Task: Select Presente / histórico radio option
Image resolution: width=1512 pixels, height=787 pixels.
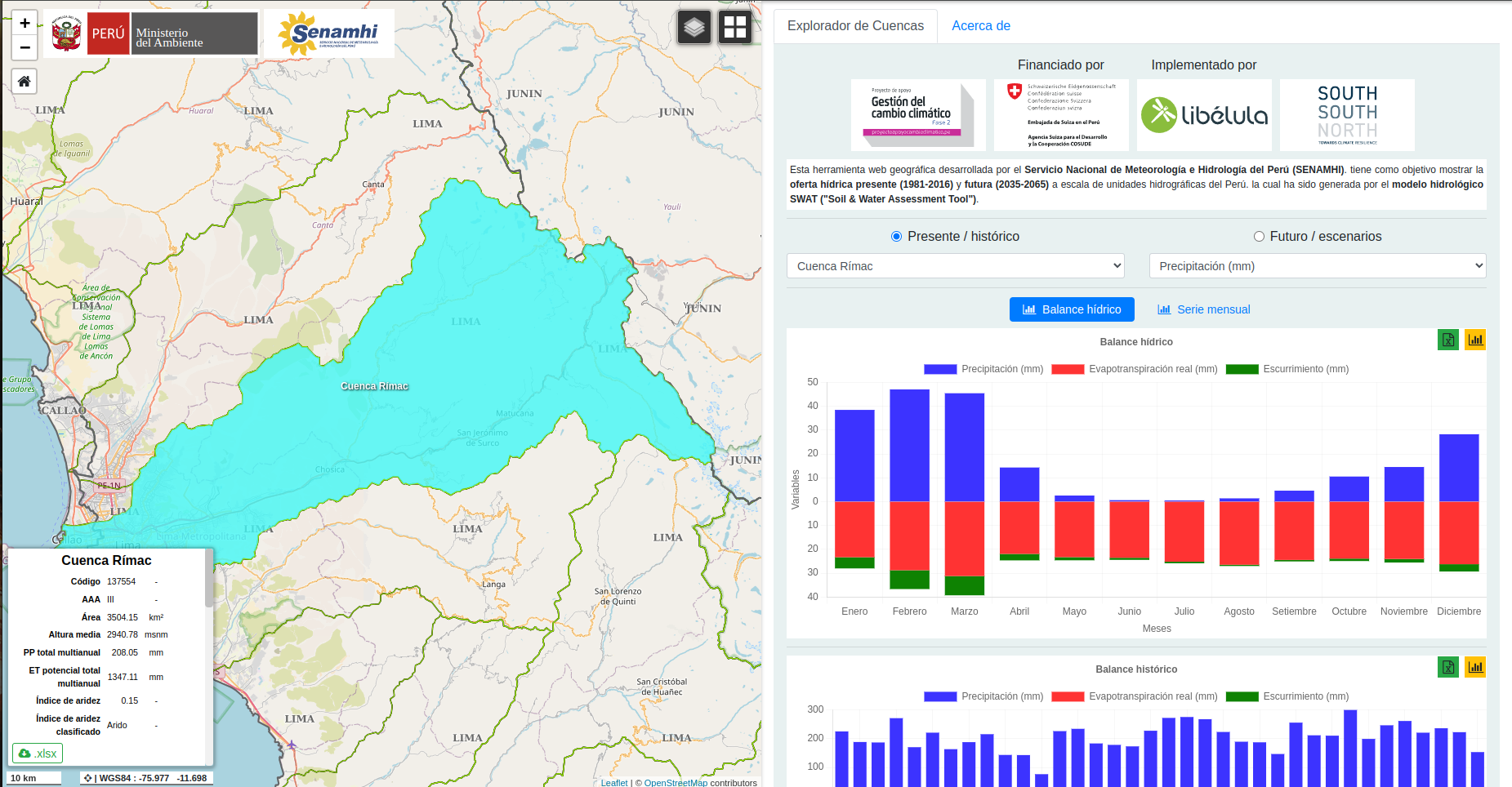Action: coord(896,237)
